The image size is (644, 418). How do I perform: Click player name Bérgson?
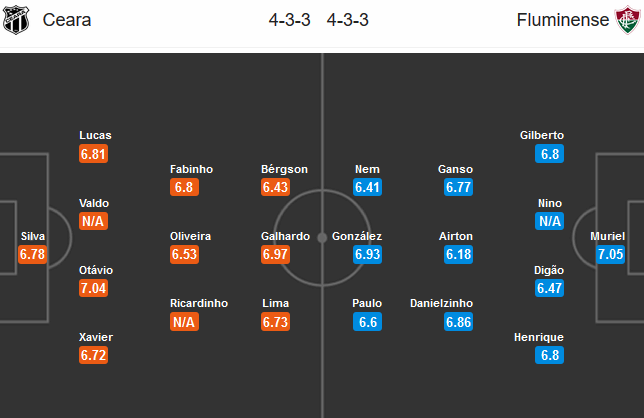coord(284,169)
